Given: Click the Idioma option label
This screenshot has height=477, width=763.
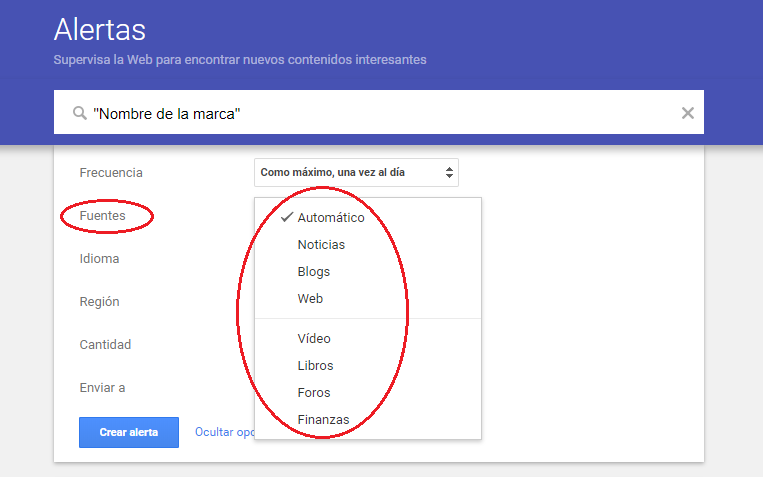Looking at the screenshot, I should point(99,259).
